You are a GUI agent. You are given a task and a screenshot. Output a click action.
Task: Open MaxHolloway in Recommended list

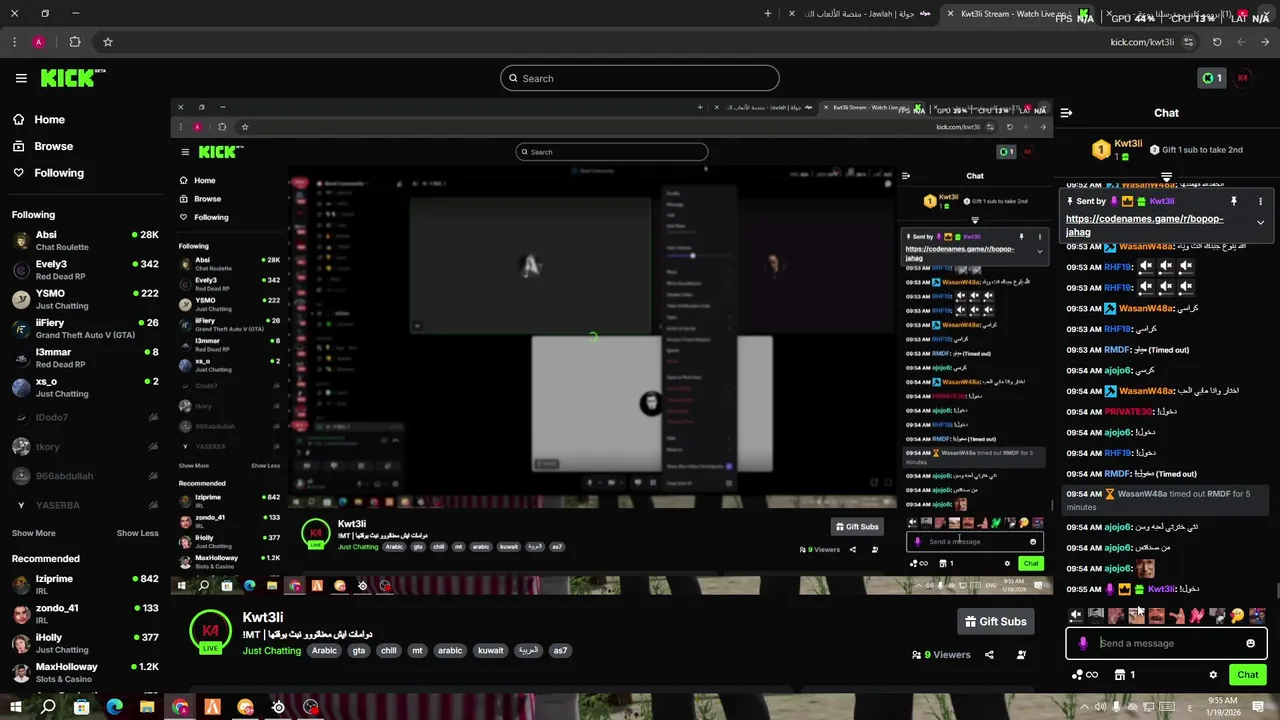85,672
